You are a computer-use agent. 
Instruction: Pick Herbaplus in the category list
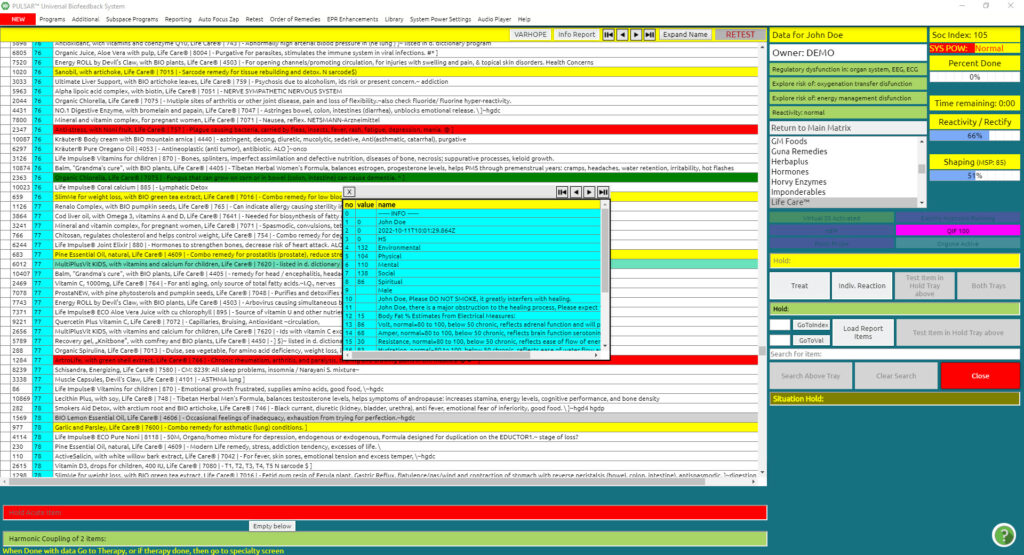point(790,162)
